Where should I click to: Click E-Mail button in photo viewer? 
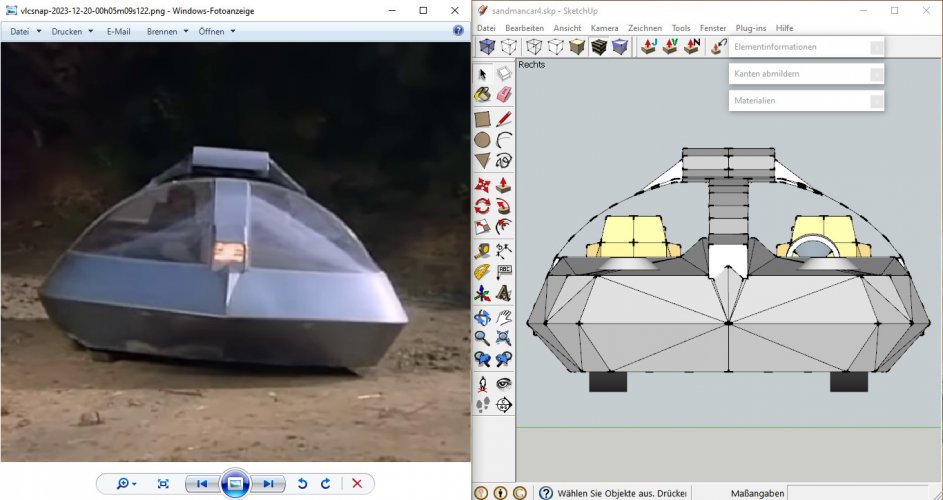click(118, 31)
